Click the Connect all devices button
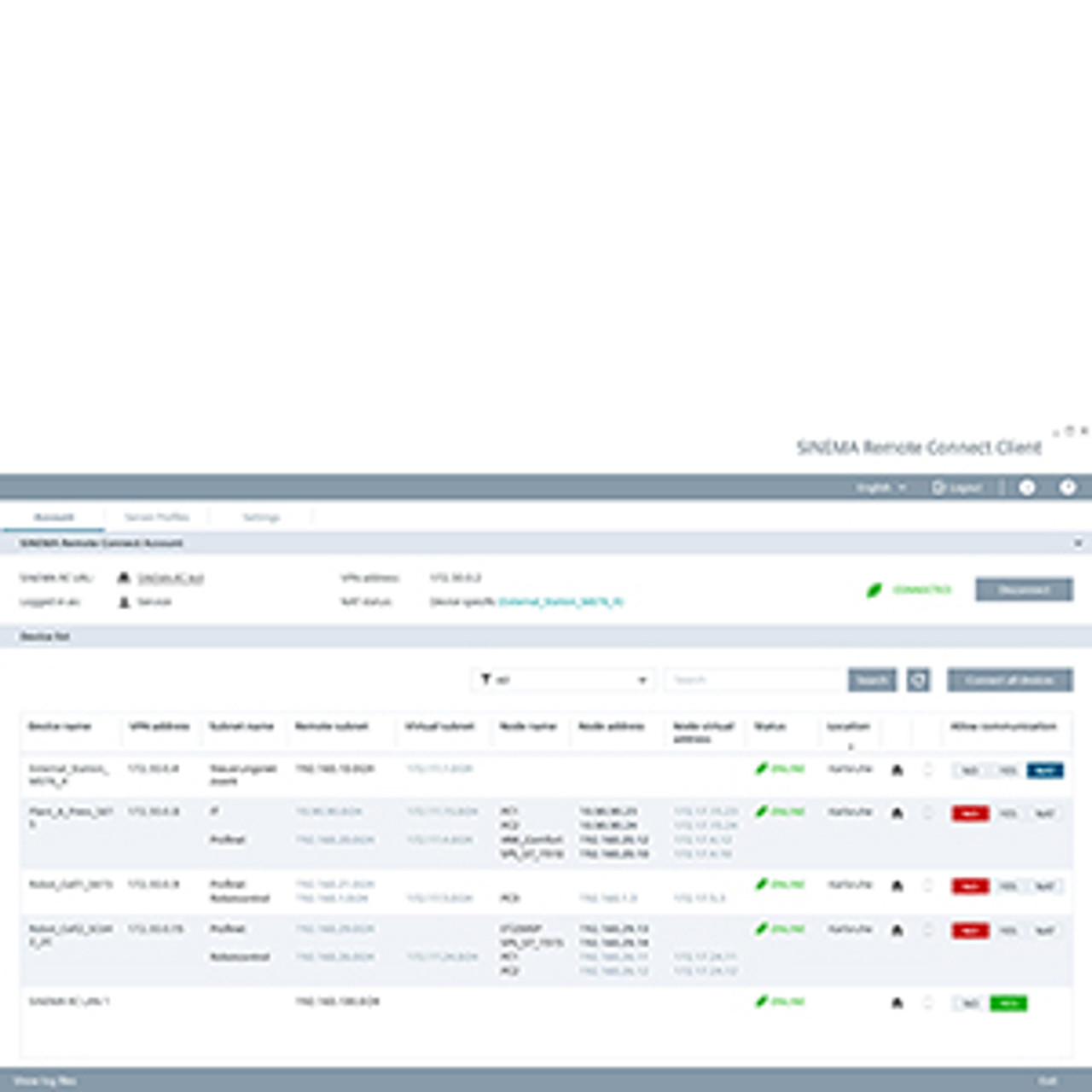 pos(1009,680)
